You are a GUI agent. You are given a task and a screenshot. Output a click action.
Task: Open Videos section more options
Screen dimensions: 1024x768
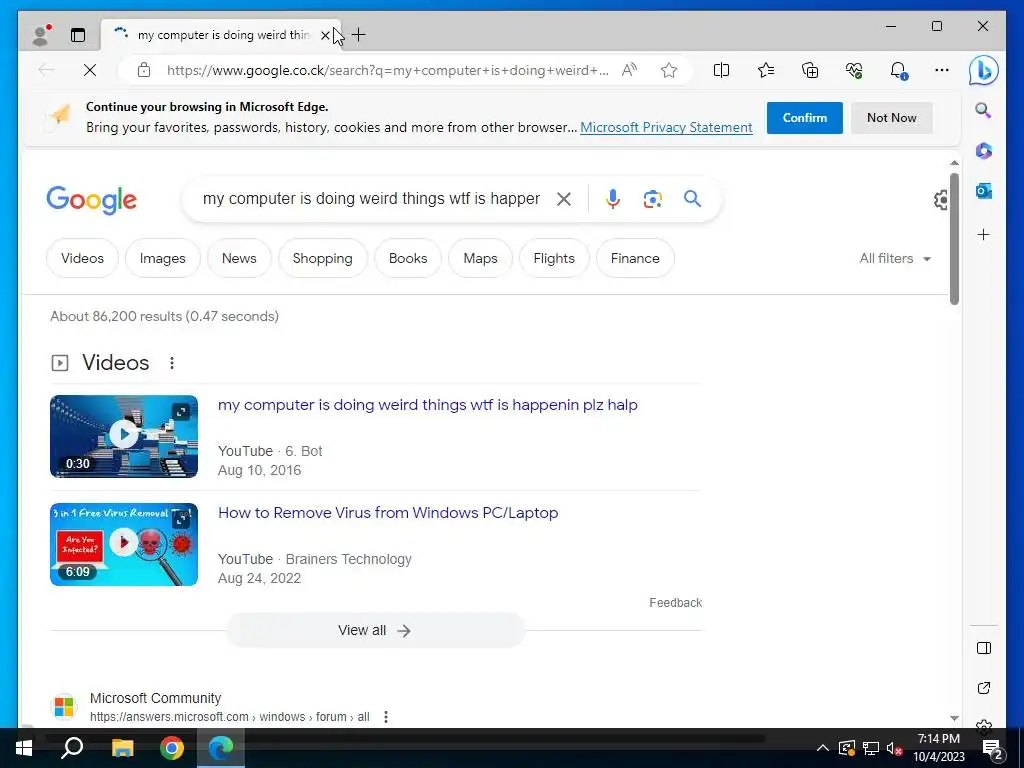[x=172, y=363]
